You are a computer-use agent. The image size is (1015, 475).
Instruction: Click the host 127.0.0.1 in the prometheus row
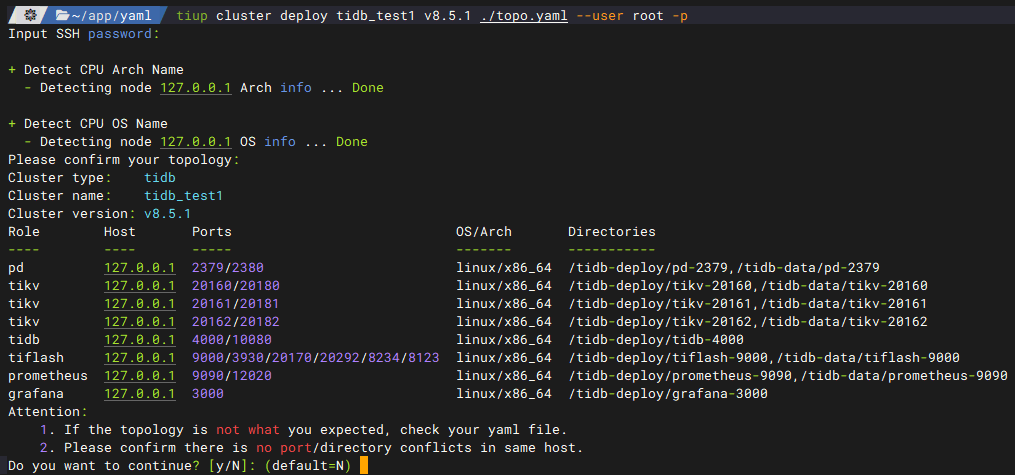click(140, 376)
